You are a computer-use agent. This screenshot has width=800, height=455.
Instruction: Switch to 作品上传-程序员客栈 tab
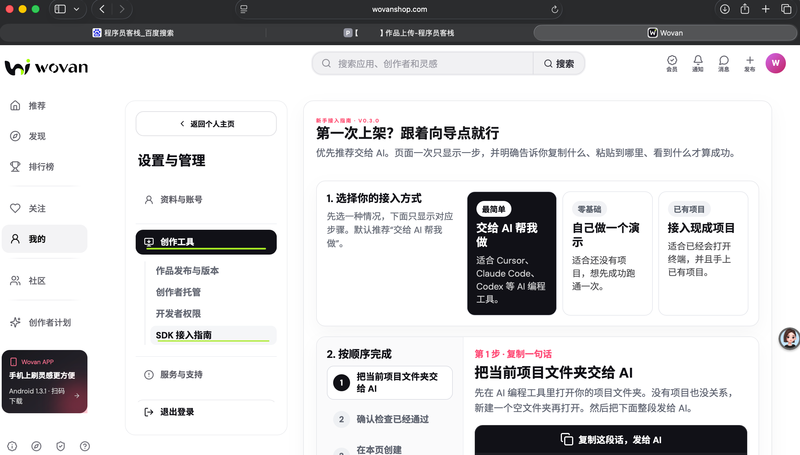point(399,33)
